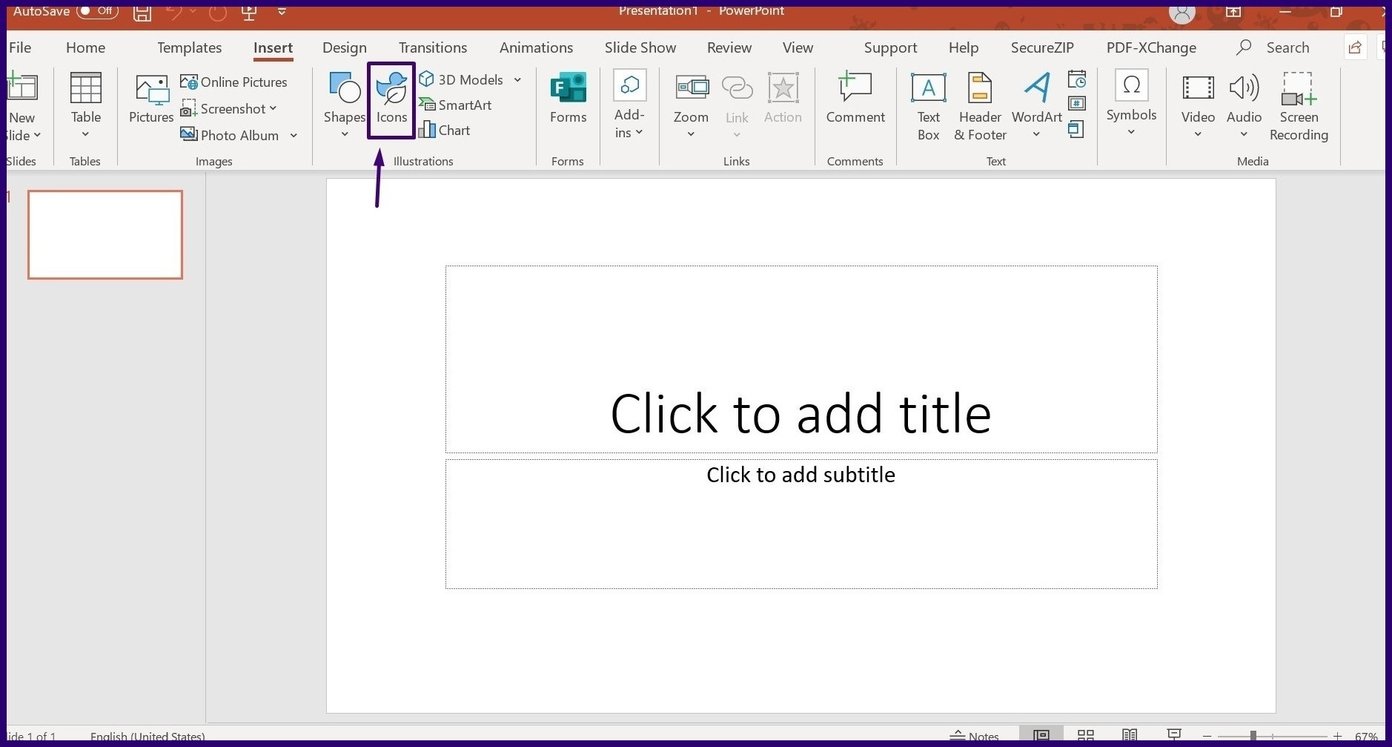Start Slide Show from status bar

click(1175, 736)
